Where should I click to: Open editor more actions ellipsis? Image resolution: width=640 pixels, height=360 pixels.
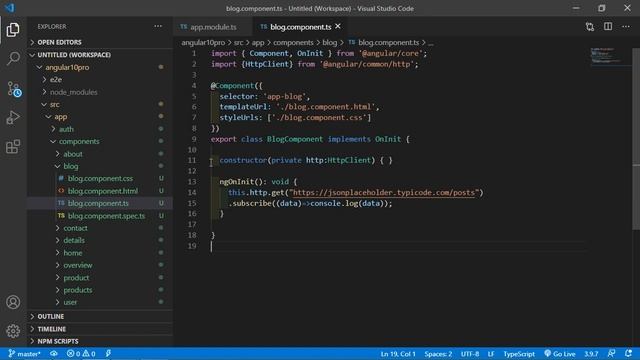click(626, 27)
